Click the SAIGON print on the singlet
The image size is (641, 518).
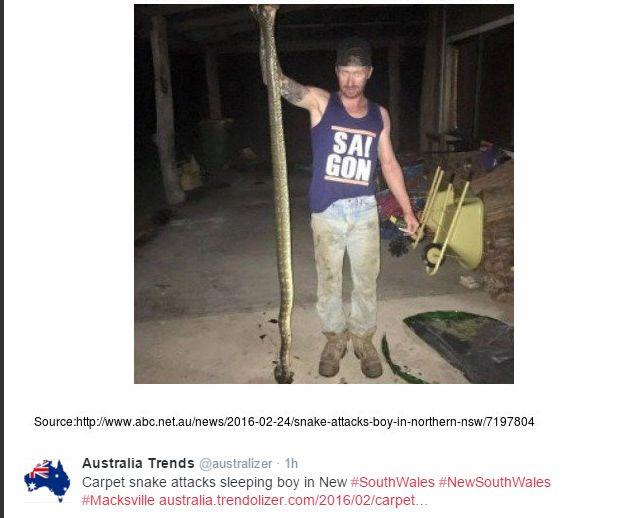click(349, 156)
